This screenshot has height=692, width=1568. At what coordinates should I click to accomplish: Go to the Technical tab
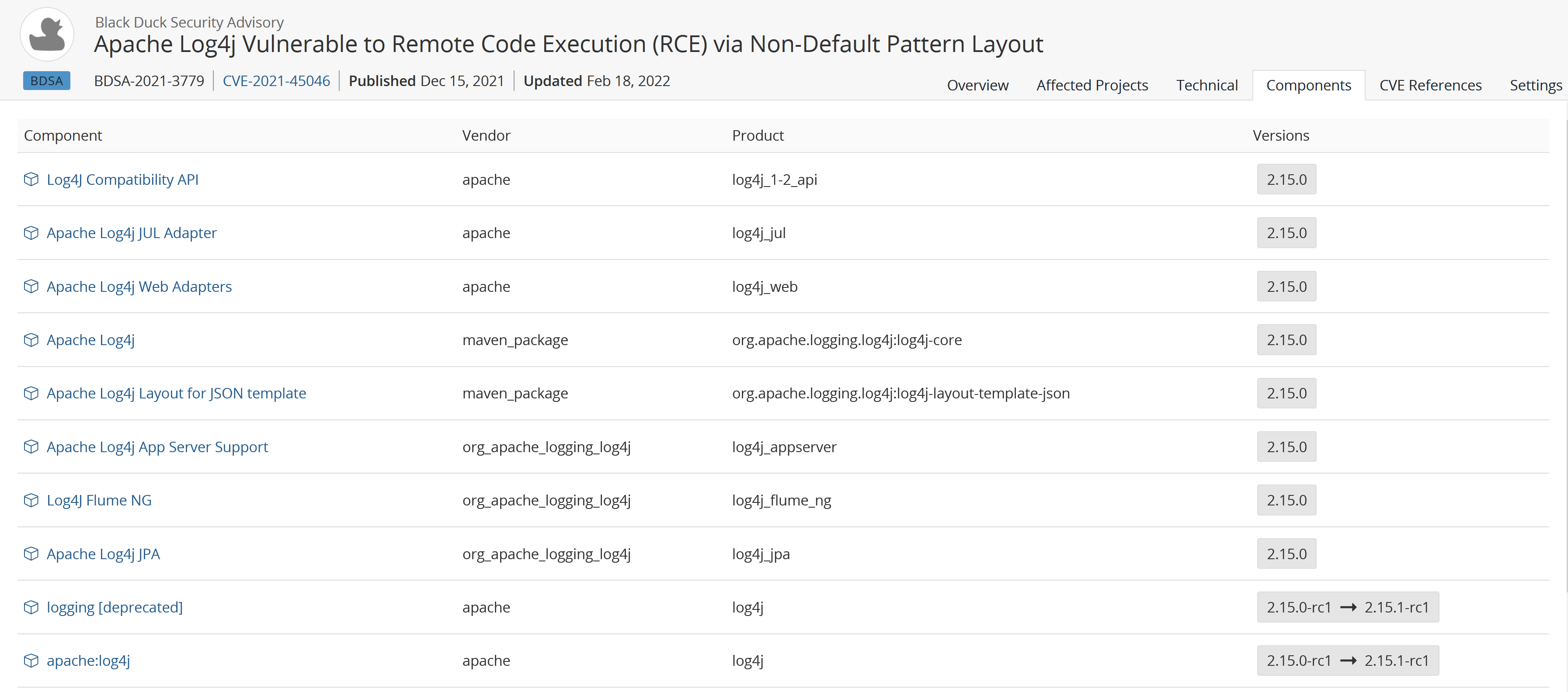[1206, 85]
